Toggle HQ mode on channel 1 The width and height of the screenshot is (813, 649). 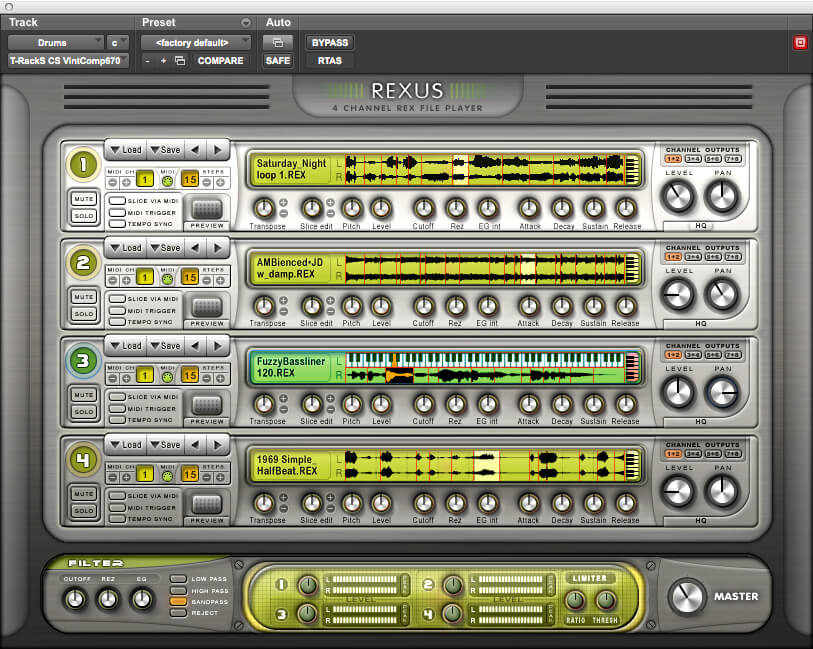pos(701,225)
